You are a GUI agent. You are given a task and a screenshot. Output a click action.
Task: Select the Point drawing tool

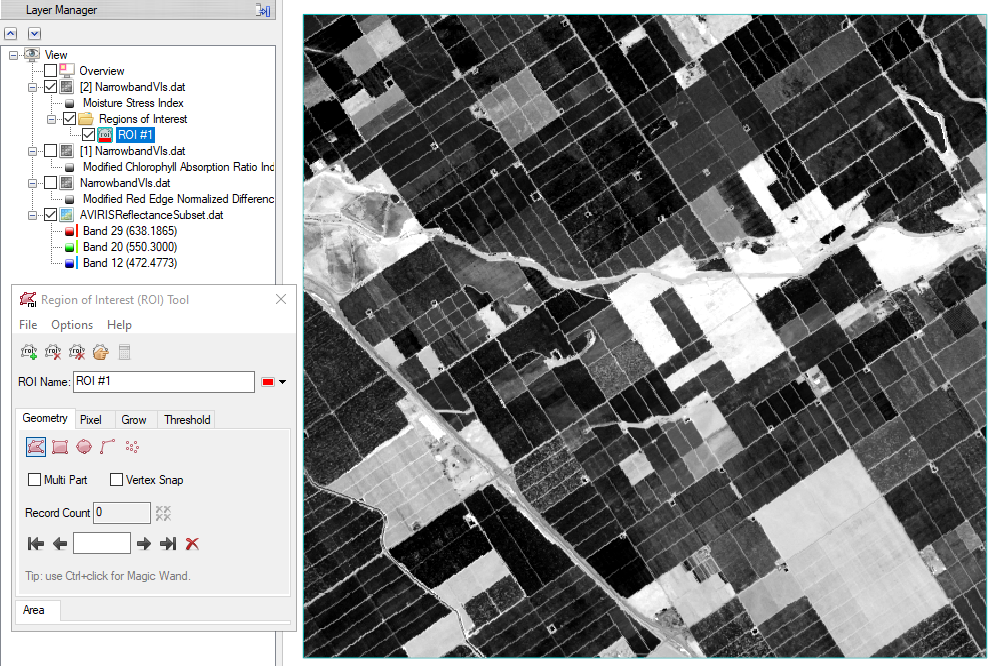click(131, 447)
